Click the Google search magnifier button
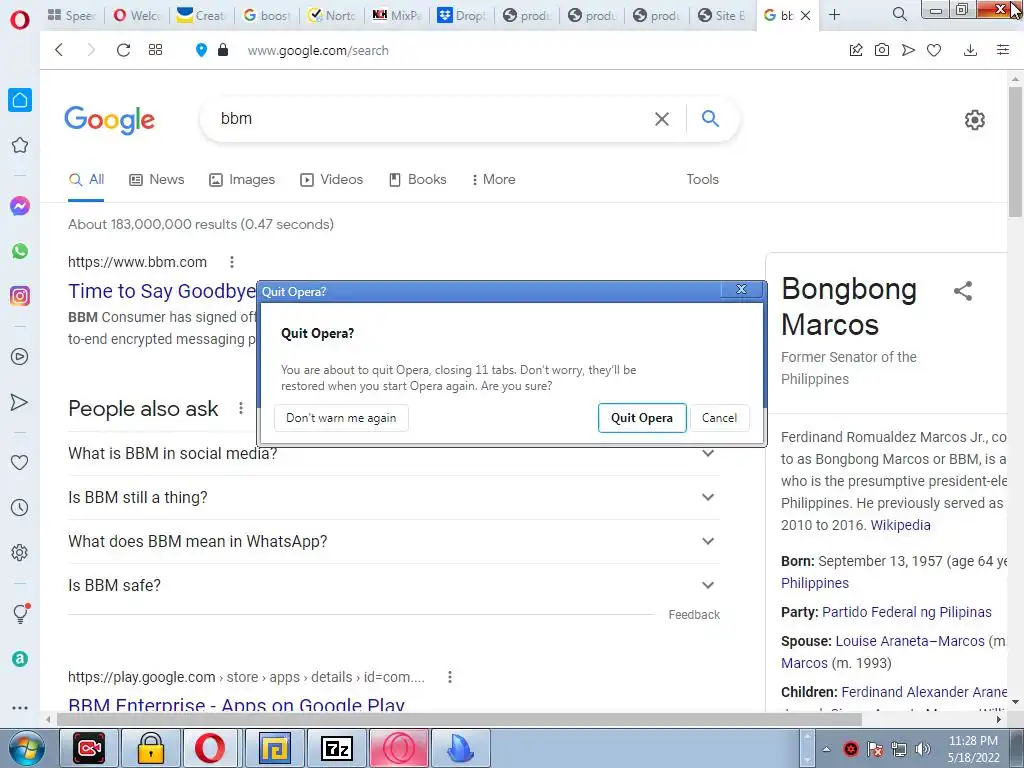Screen dimensions: 1024x768 (x=710, y=118)
